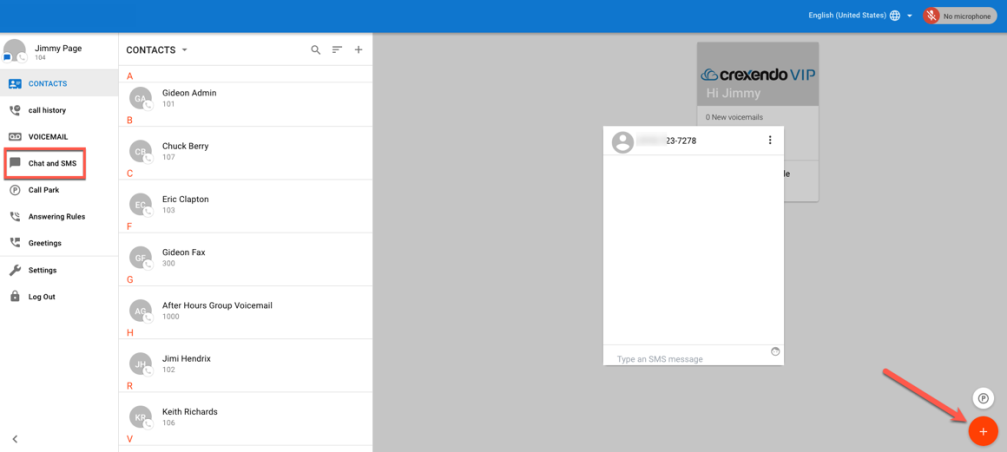The width and height of the screenshot is (1007, 452).
Task: Open emoji picker in SMS chat
Action: point(775,351)
